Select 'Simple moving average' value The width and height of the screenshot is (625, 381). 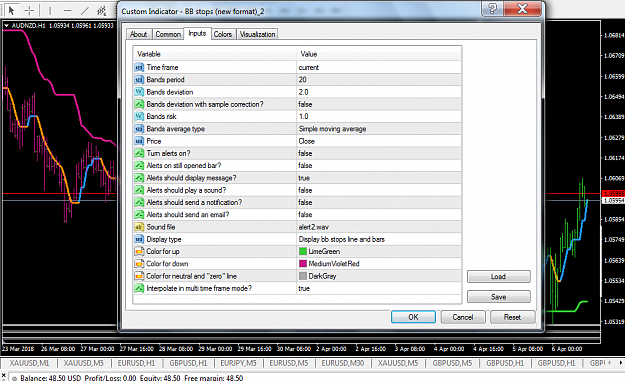pos(332,129)
